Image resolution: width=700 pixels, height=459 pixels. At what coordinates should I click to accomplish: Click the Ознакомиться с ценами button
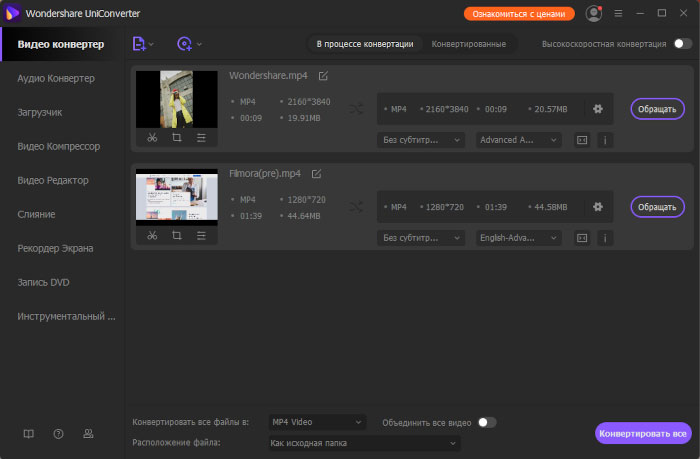(x=519, y=14)
